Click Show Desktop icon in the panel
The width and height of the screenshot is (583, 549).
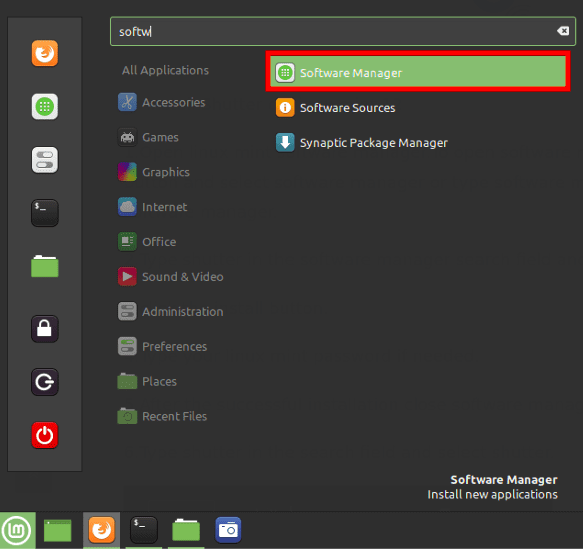(58, 530)
